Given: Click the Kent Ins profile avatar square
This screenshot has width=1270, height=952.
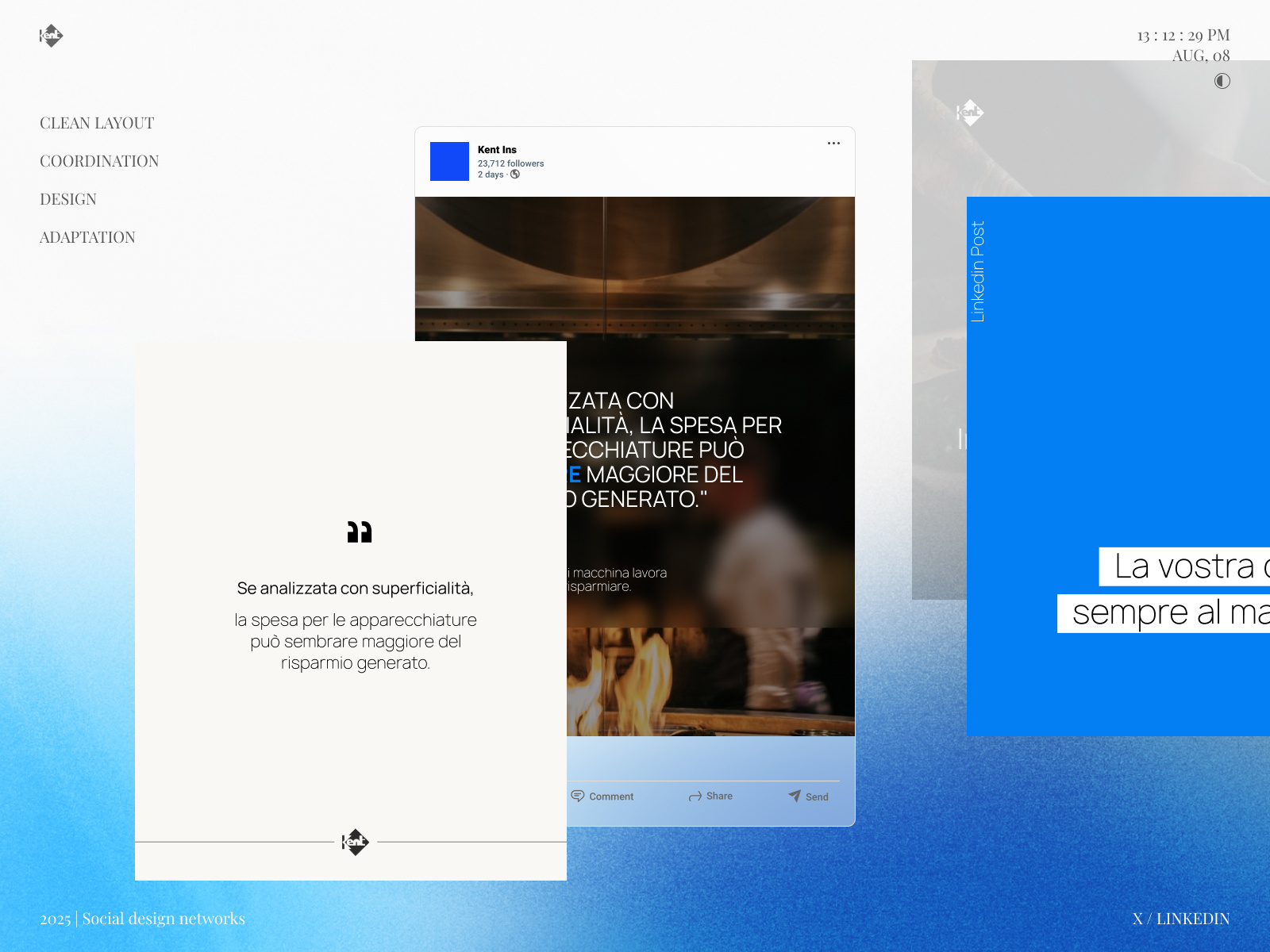Looking at the screenshot, I should 449,161.
